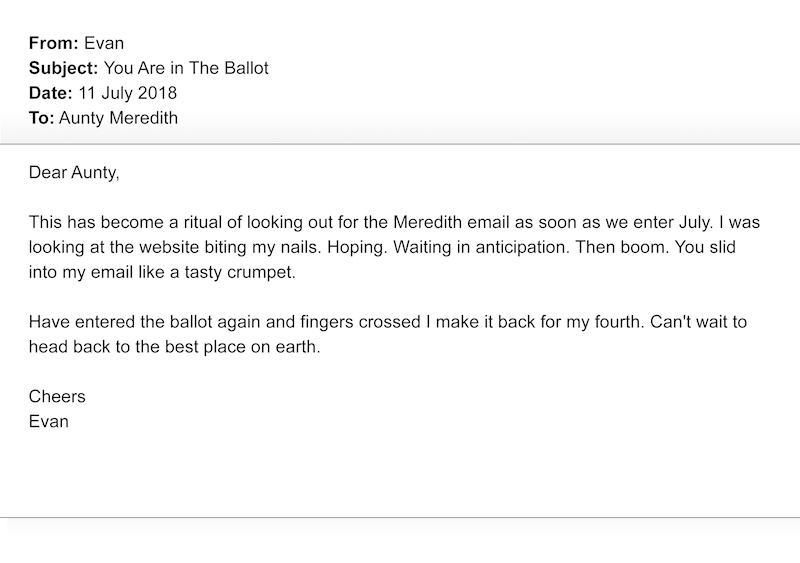This screenshot has height=563, width=800.
Task: Click the 'Cheers' sign-off
Action: coord(57,396)
